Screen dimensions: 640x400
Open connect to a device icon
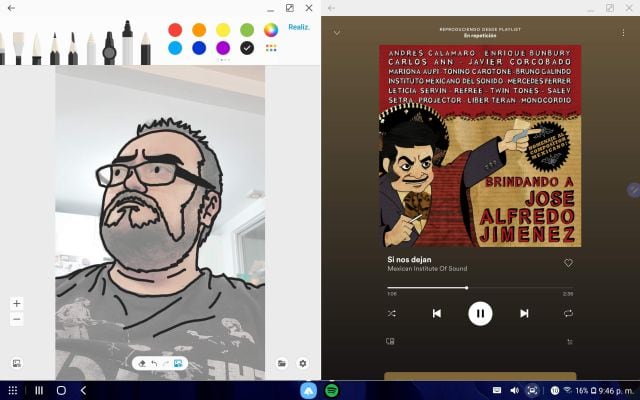[391, 341]
